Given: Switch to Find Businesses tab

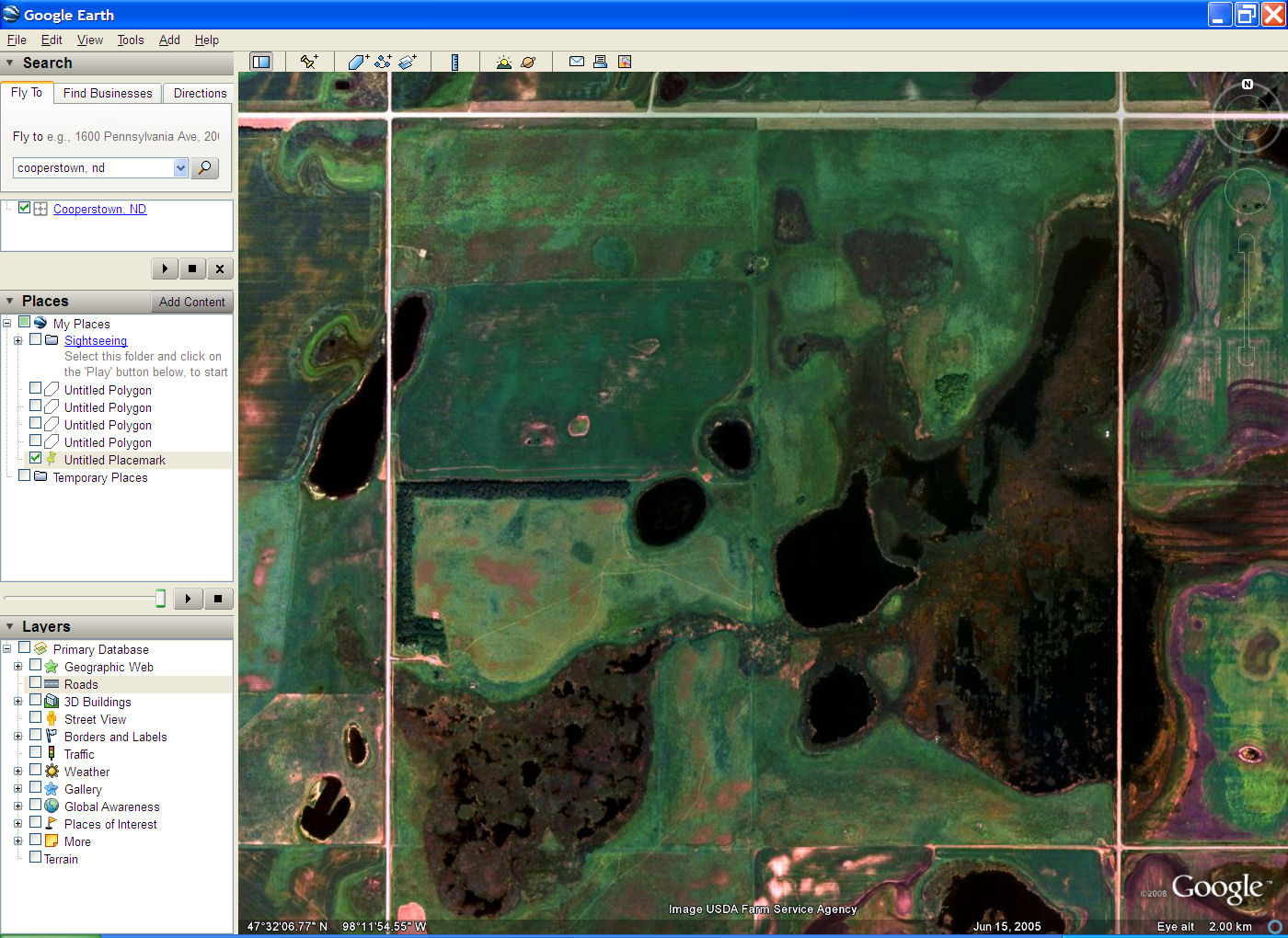Looking at the screenshot, I should pyautogui.click(x=108, y=93).
